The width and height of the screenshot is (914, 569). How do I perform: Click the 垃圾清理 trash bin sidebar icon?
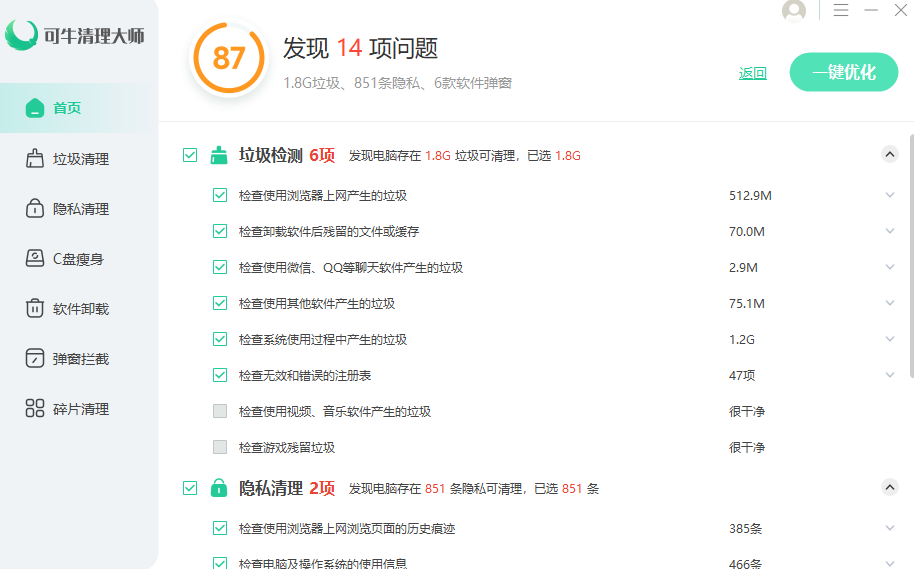pos(35,159)
